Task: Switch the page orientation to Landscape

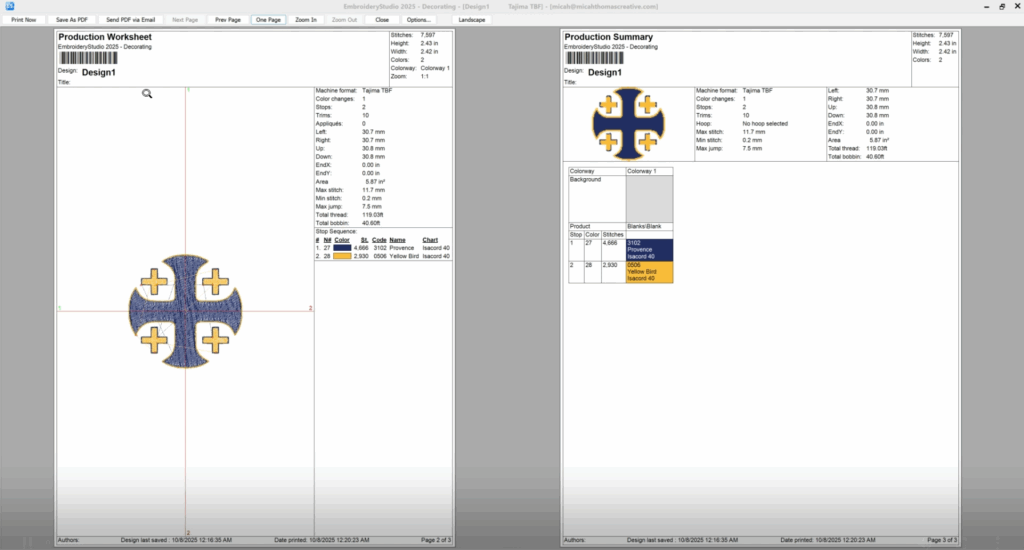Action: tap(472, 19)
